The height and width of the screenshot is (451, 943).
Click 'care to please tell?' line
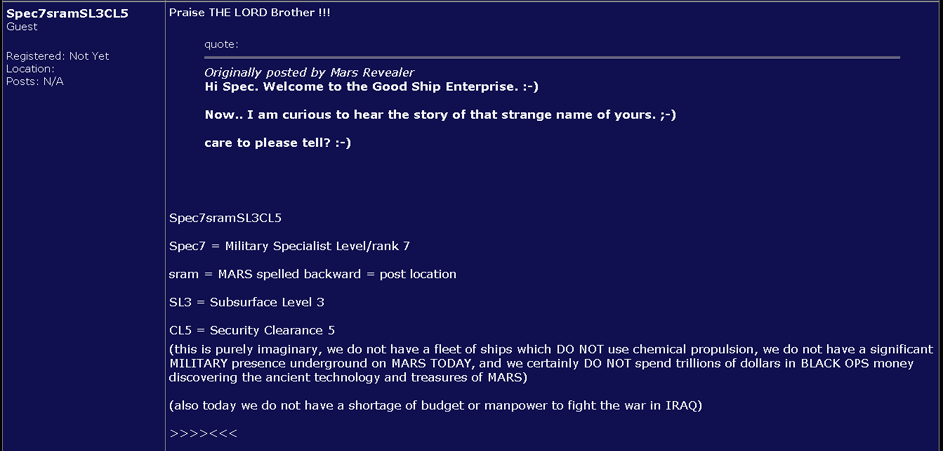pyautogui.click(x=277, y=144)
